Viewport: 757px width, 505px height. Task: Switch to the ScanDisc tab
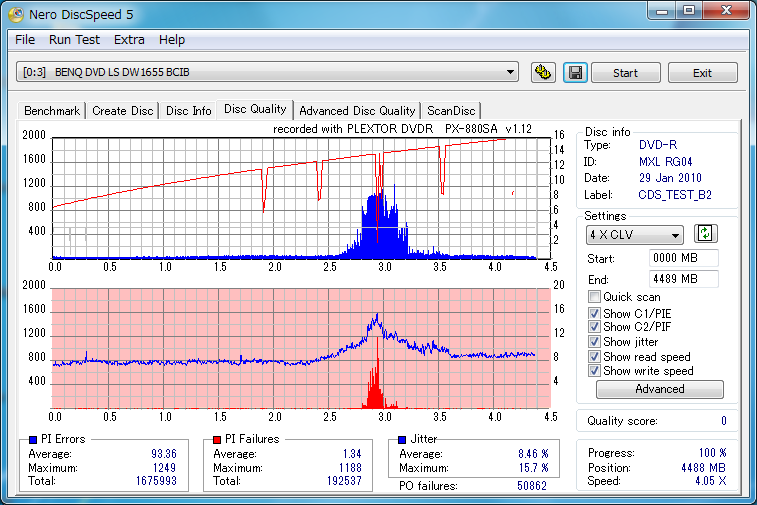click(x=451, y=111)
